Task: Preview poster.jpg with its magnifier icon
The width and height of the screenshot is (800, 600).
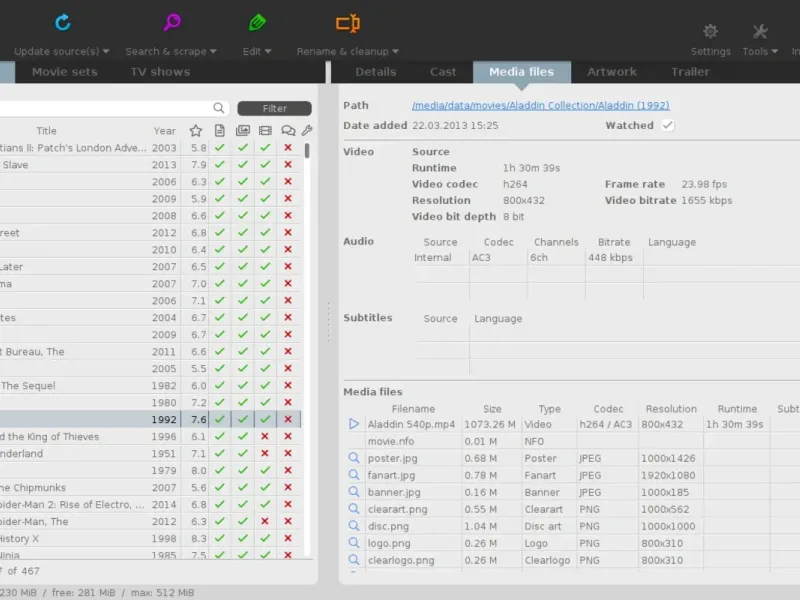Action: pyautogui.click(x=354, y=458)
